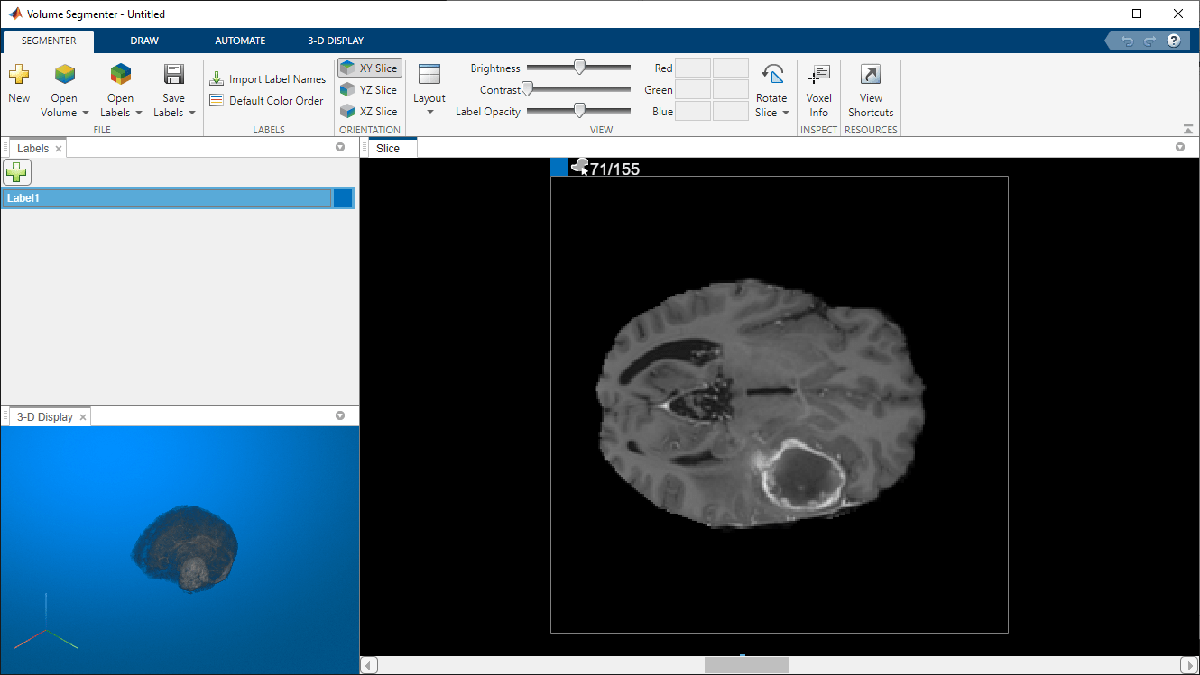
Task: Select XY Slice orientation
Action: [x=369, y=68]
